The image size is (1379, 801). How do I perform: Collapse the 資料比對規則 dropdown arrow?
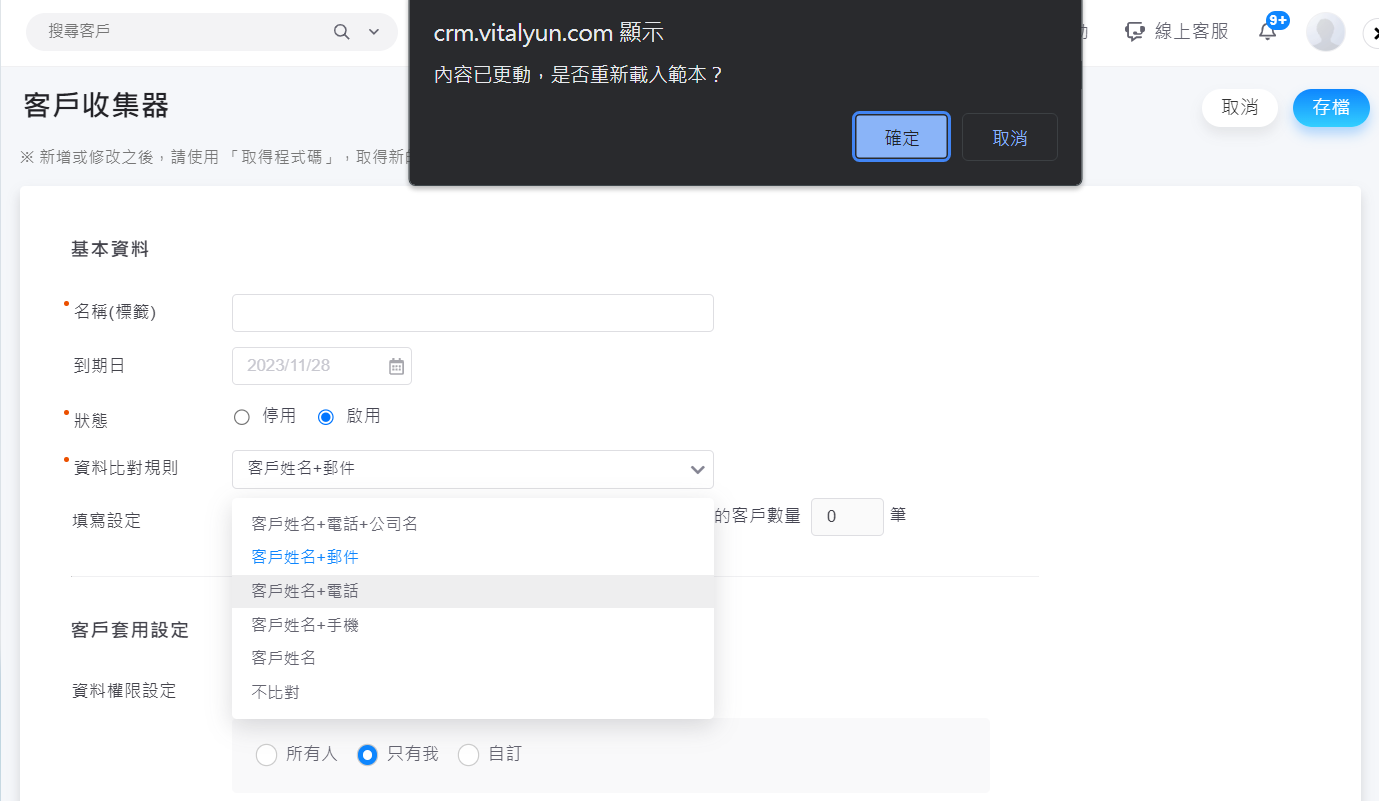pos(697,469)
